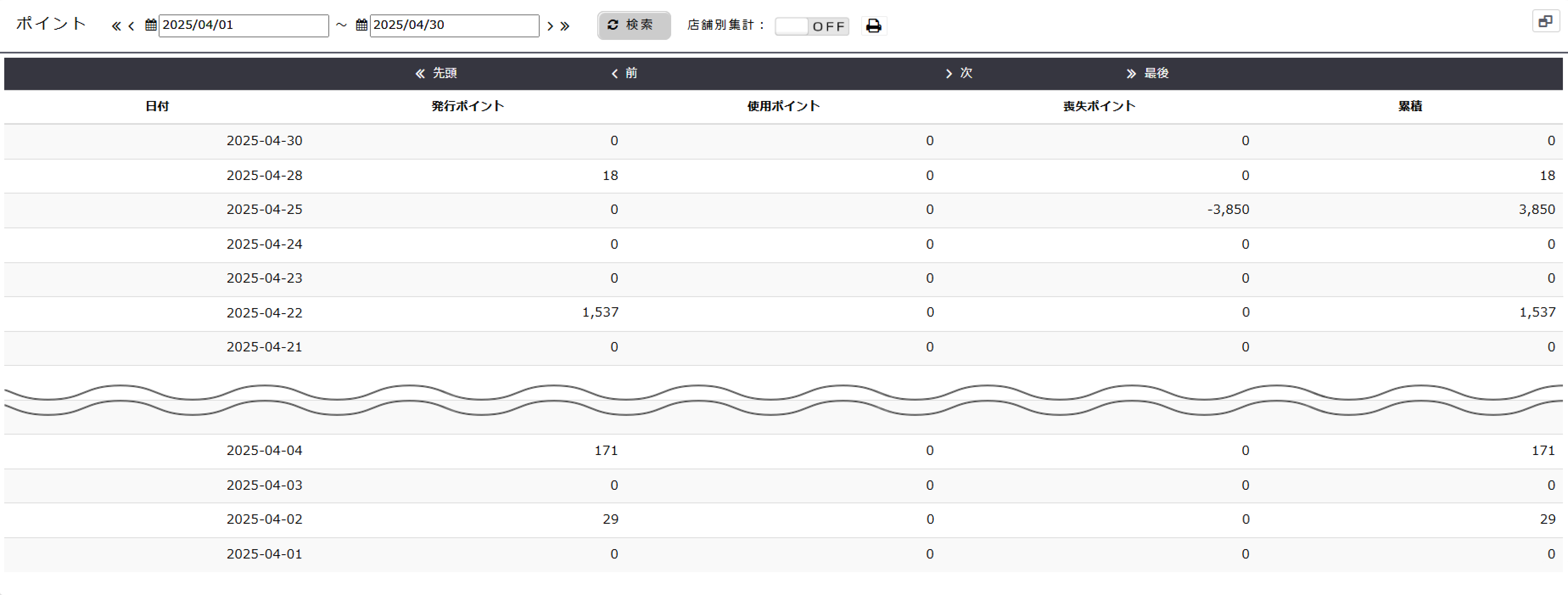Select the 2025-04-25 row date
The height and width of the screenshot is (595, 1568).
point(264,210)
